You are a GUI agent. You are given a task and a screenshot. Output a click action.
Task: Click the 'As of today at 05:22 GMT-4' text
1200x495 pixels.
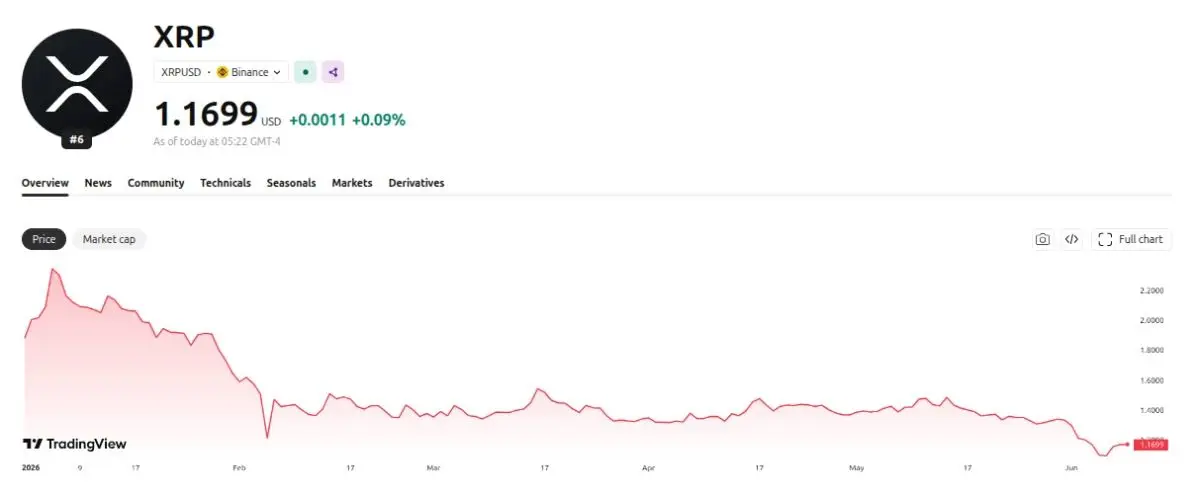(217, 142)
